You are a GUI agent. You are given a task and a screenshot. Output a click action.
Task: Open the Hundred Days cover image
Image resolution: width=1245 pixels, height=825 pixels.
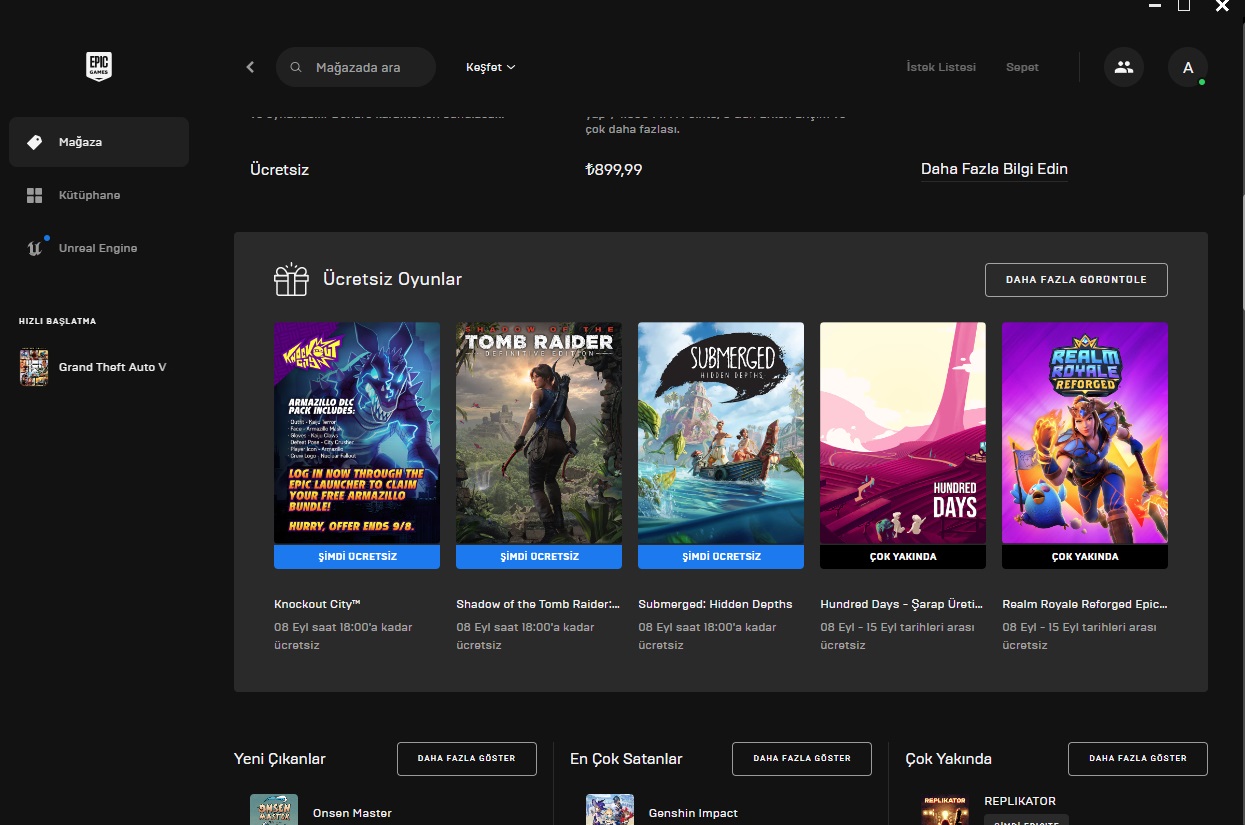[903, 433]
